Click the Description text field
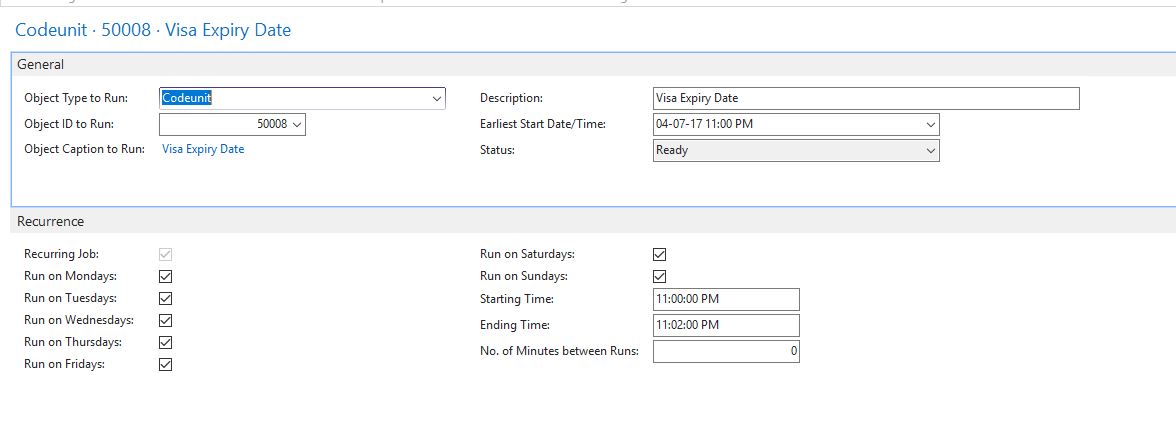The width and height of the screenshot is (1176, 434). 866,98
